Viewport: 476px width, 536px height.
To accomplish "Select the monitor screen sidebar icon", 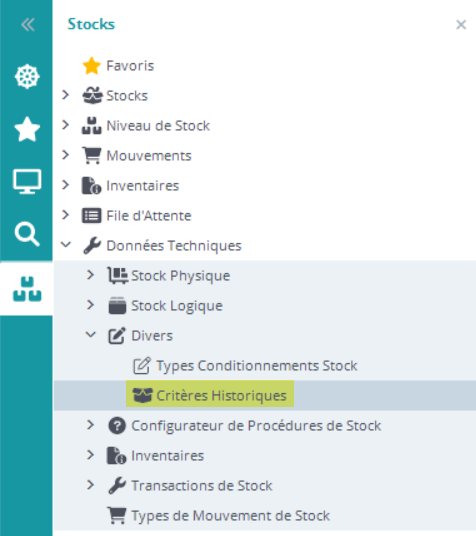I will point(27,181).
